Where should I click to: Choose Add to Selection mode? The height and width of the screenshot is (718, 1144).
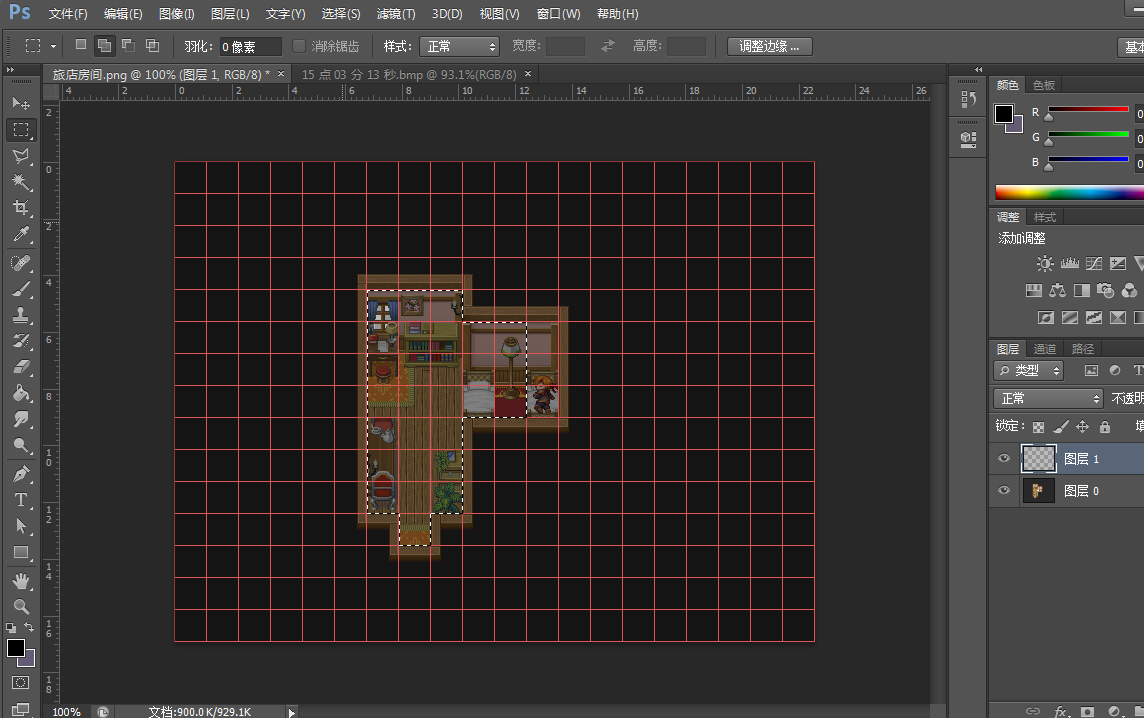point(105,45)
